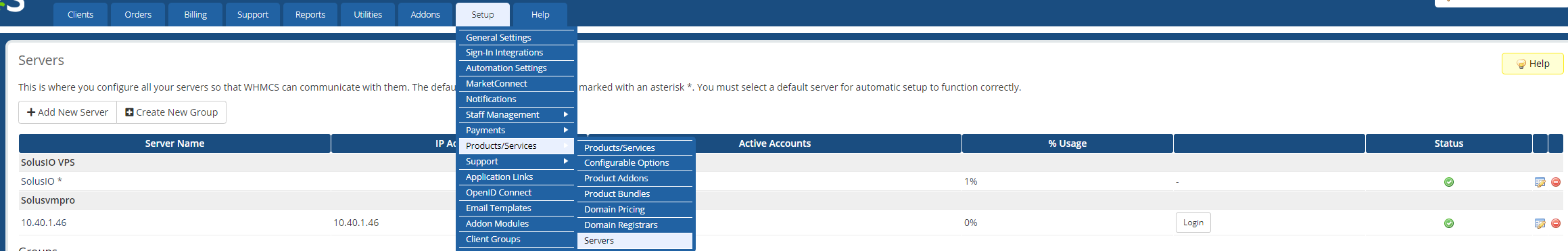Image resolution: width=1568 pixels, height=251 pixels.
Task: Open OpenID Connect menu entry
Action: [517, 193]
